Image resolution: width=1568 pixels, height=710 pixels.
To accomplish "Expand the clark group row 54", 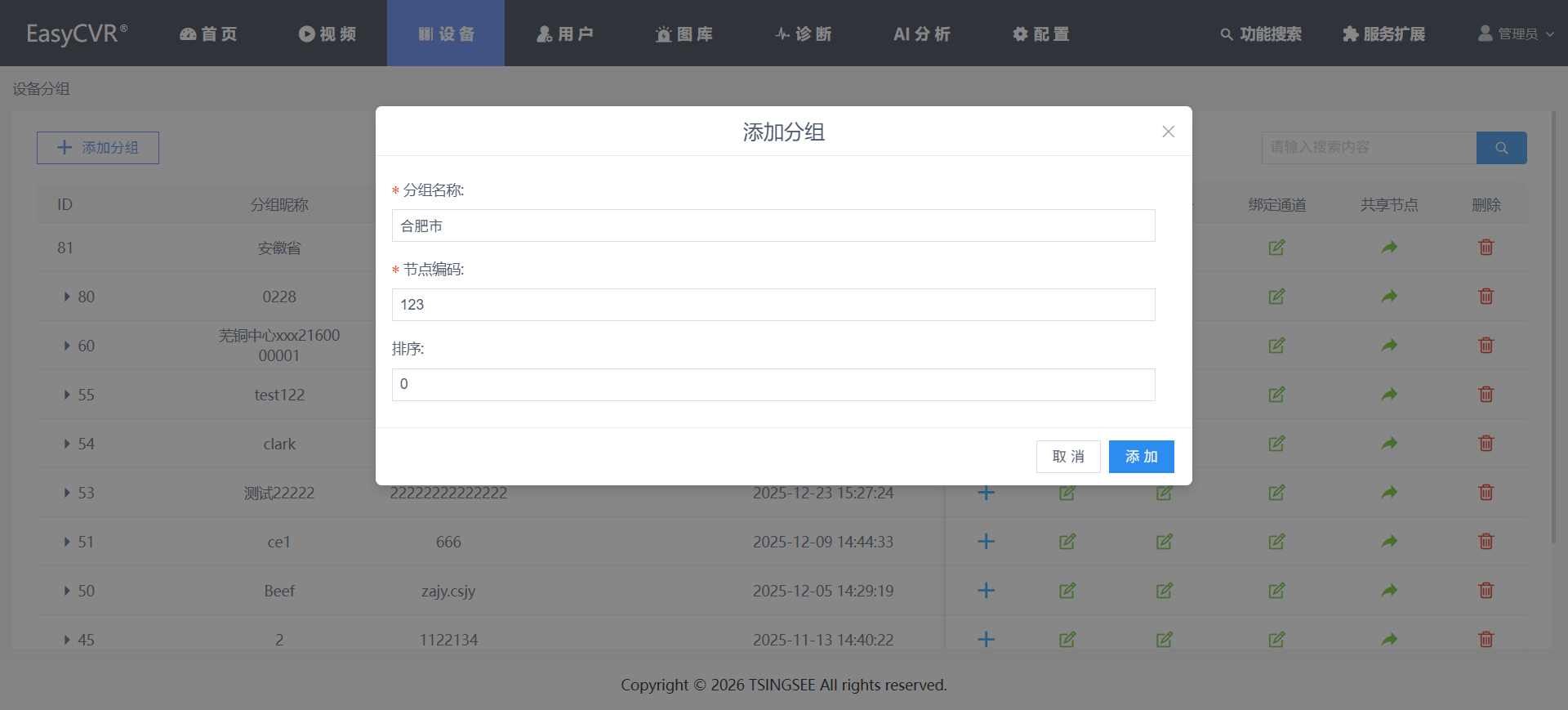I will click(x=67, y=444).
